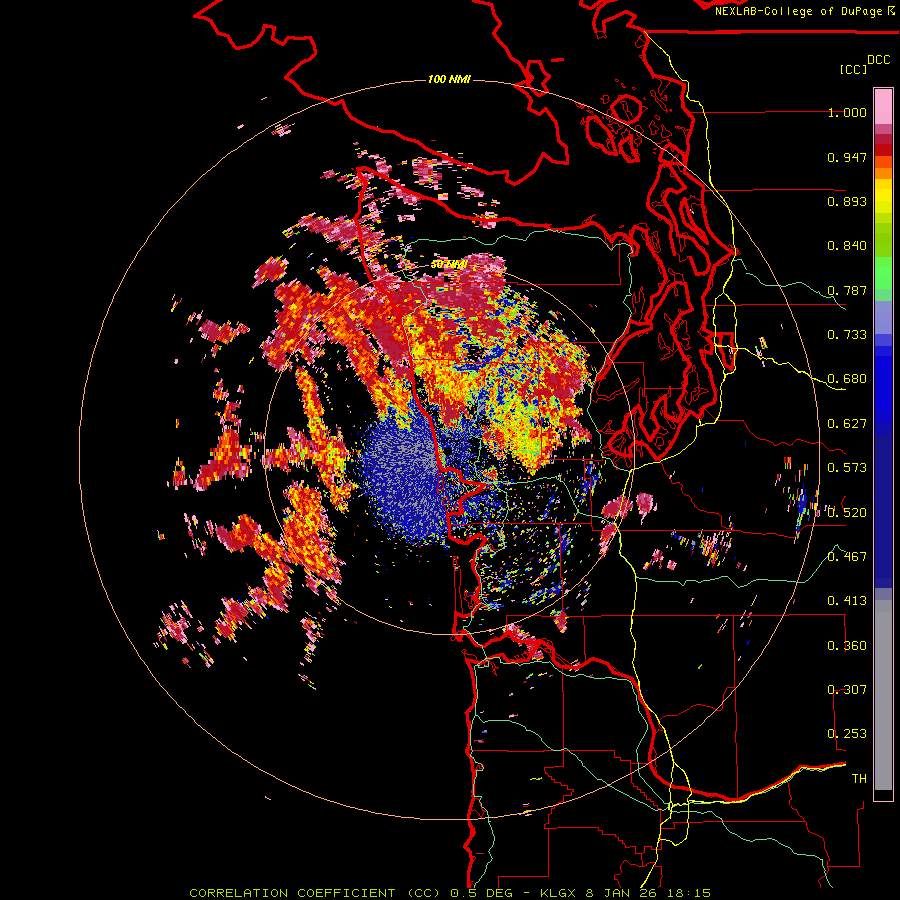Pick the olive green color bar segment
Image resolution: width=900 pixels, height=900 pixels.
tap(883, 240)
